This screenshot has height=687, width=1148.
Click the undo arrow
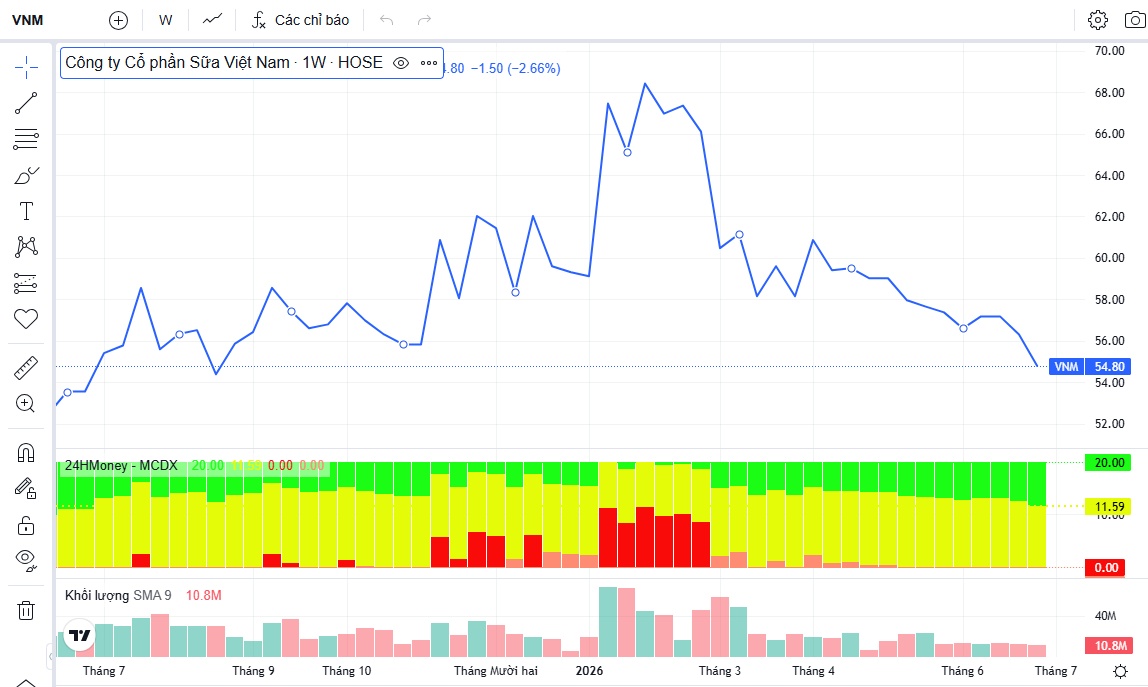387,21
